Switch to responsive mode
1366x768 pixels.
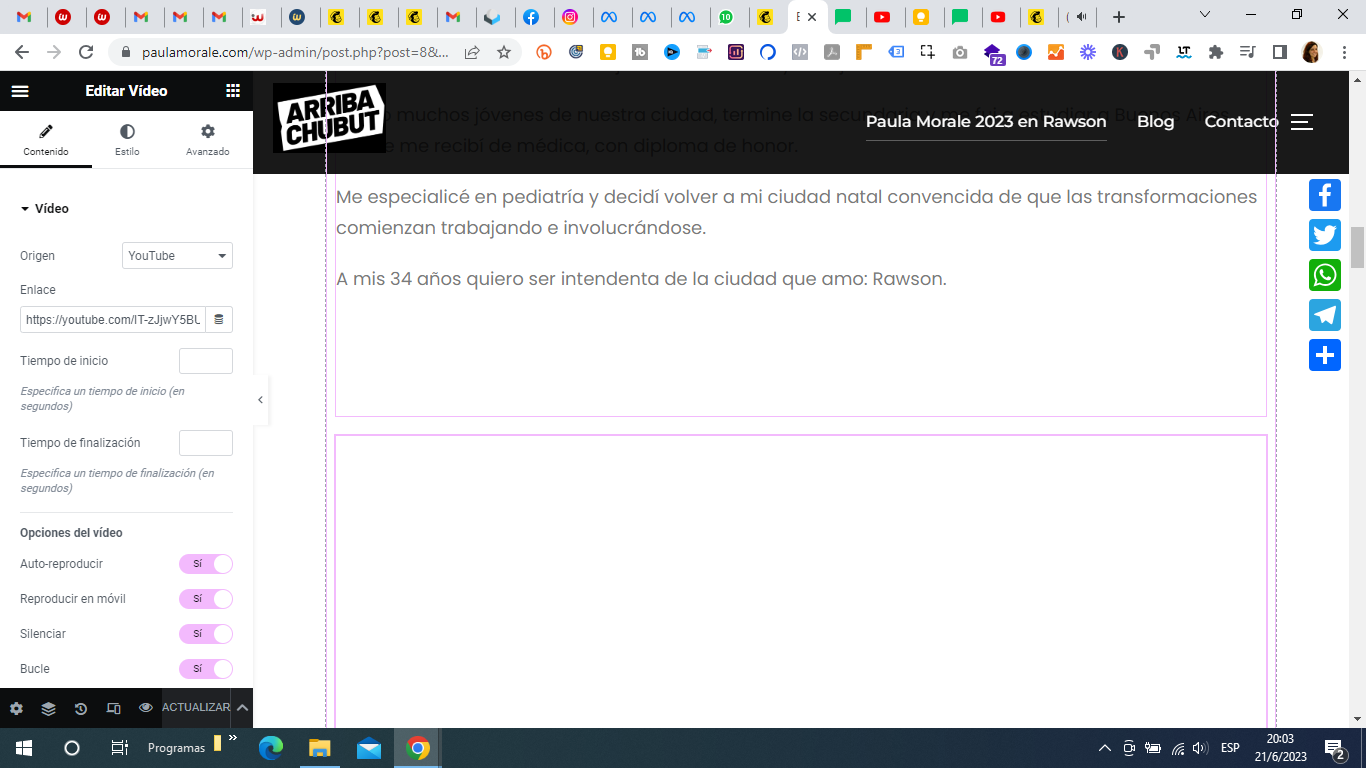[113, 708]
